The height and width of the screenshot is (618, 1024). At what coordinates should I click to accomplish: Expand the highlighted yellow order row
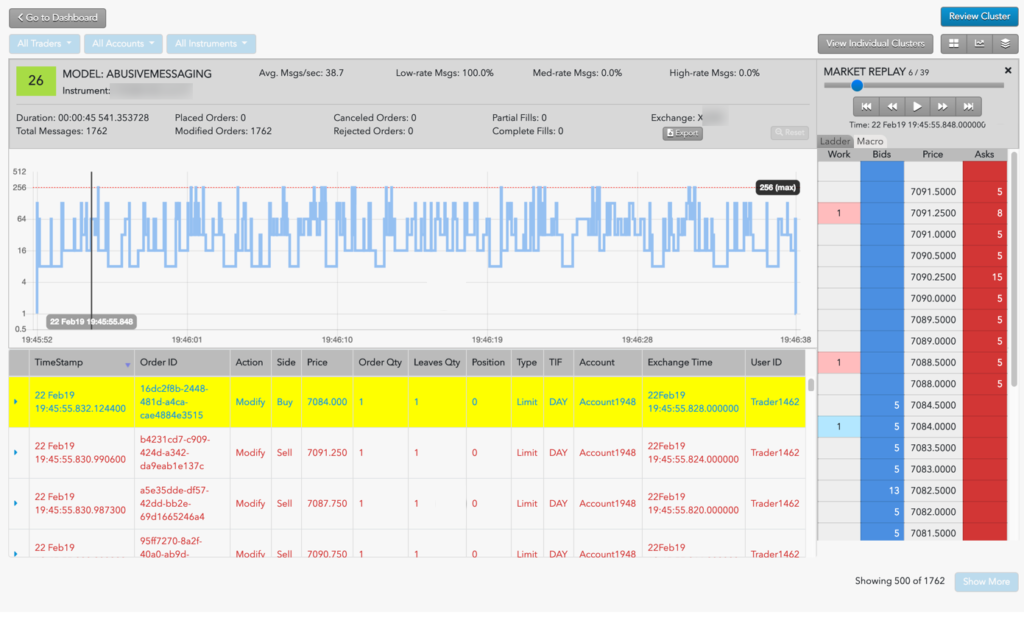(16, 402)
